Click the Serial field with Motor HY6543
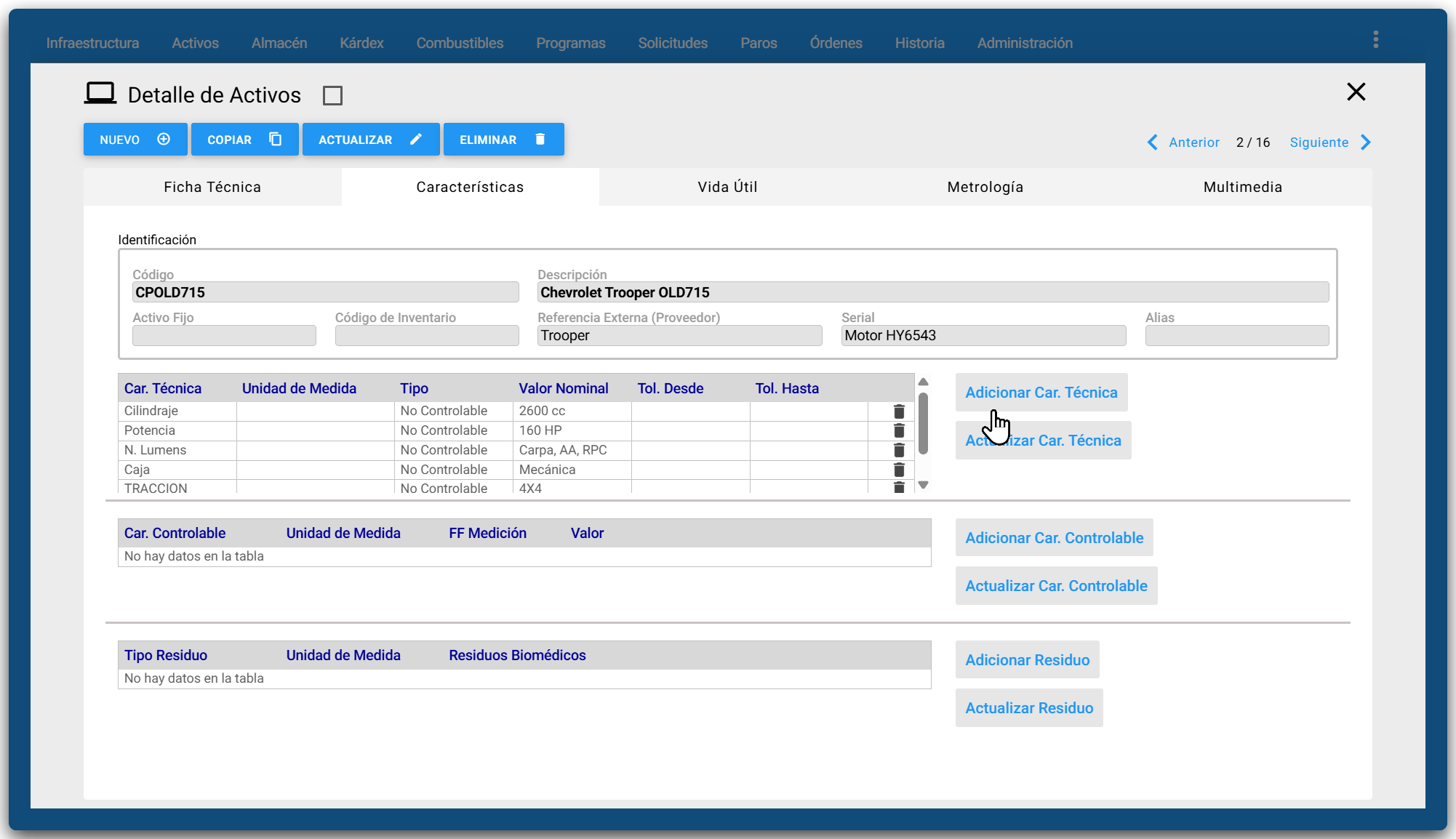Screen dimensions: 1456x839 coord(983,335)
